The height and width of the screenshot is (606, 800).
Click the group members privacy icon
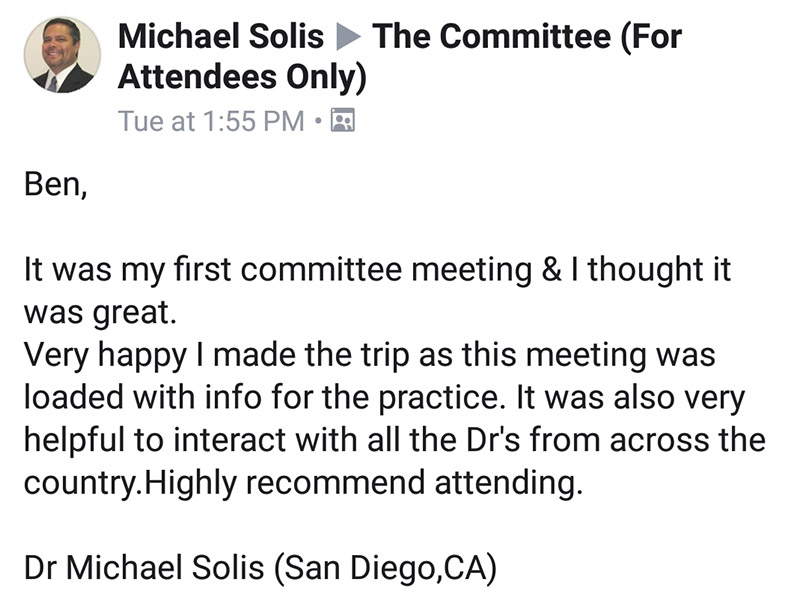(343, 120)
